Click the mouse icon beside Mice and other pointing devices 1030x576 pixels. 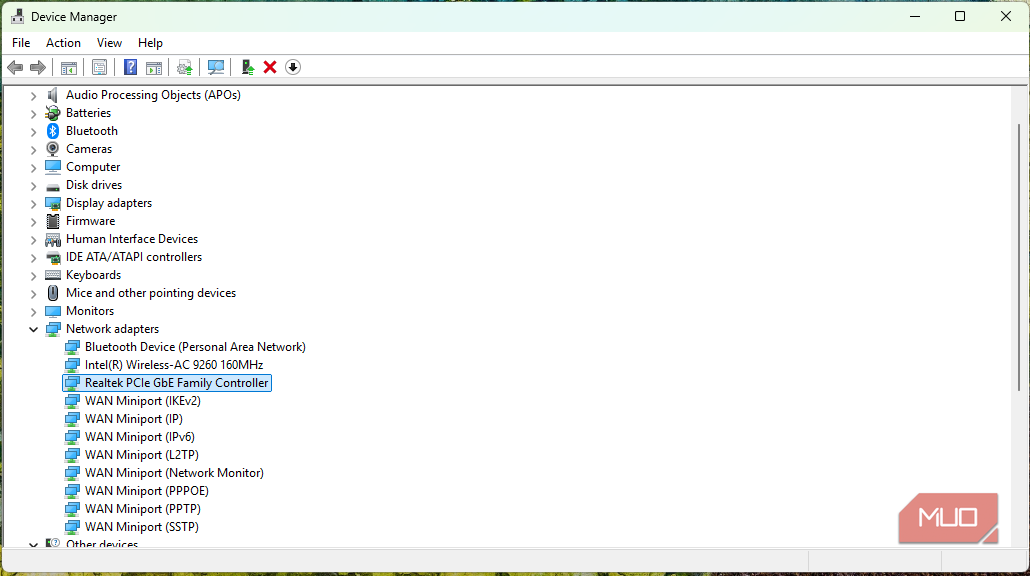click(53, 293)
